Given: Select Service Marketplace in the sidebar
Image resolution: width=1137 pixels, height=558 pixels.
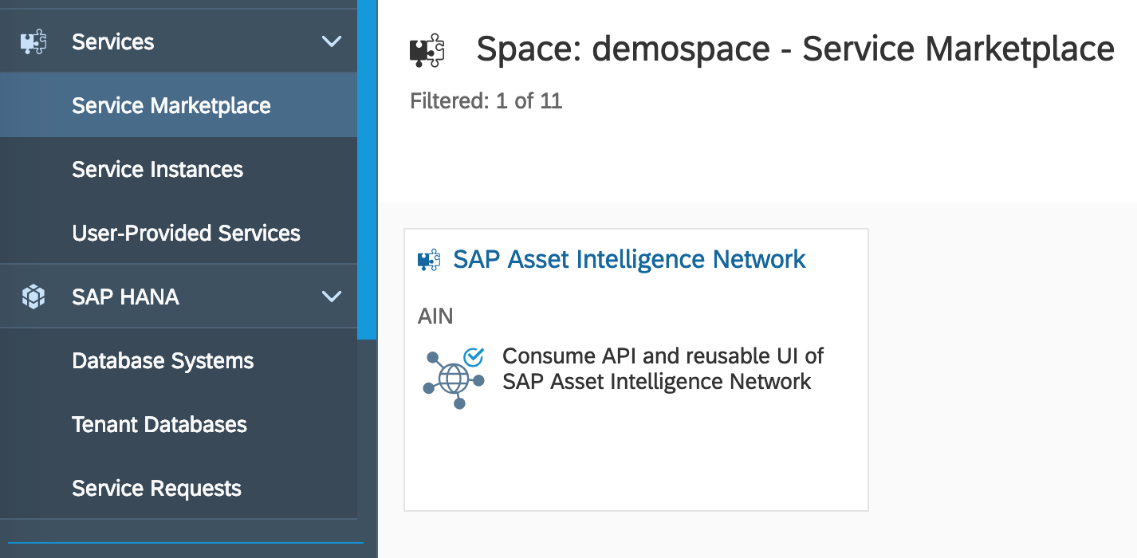Looking at the screenshot, I should pos(171,106).
